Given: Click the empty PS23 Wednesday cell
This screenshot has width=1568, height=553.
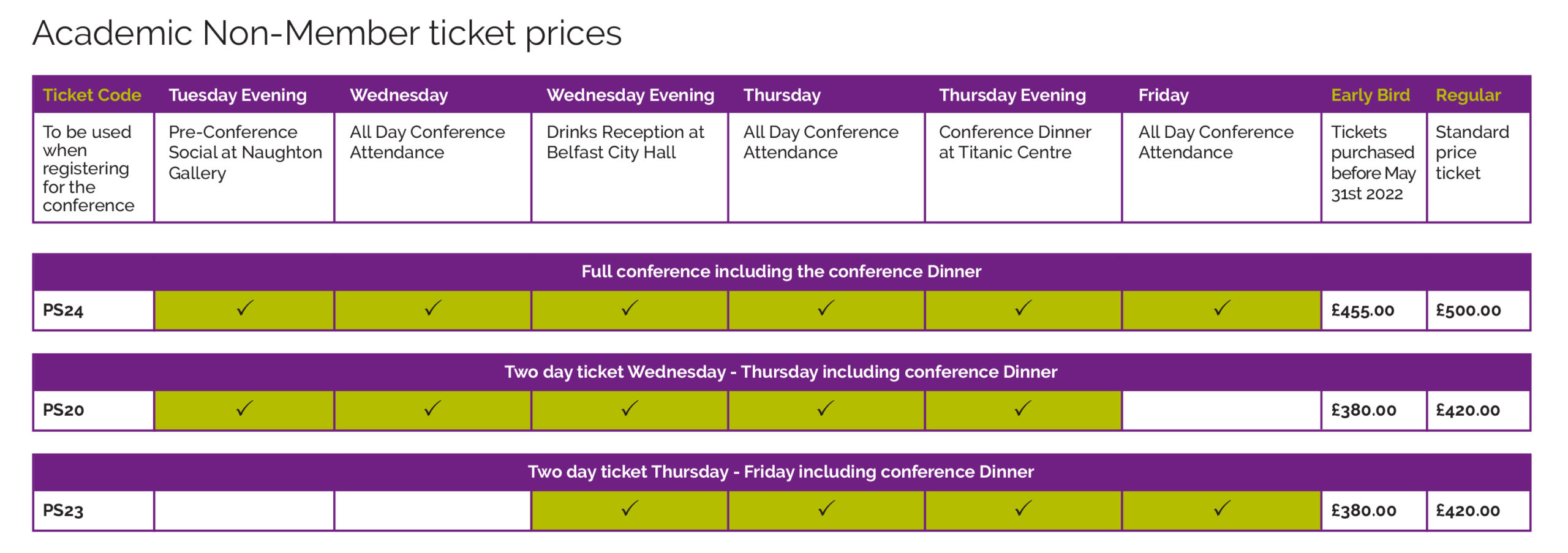Looking at the screenshot, I should click(x=432, y=510).
